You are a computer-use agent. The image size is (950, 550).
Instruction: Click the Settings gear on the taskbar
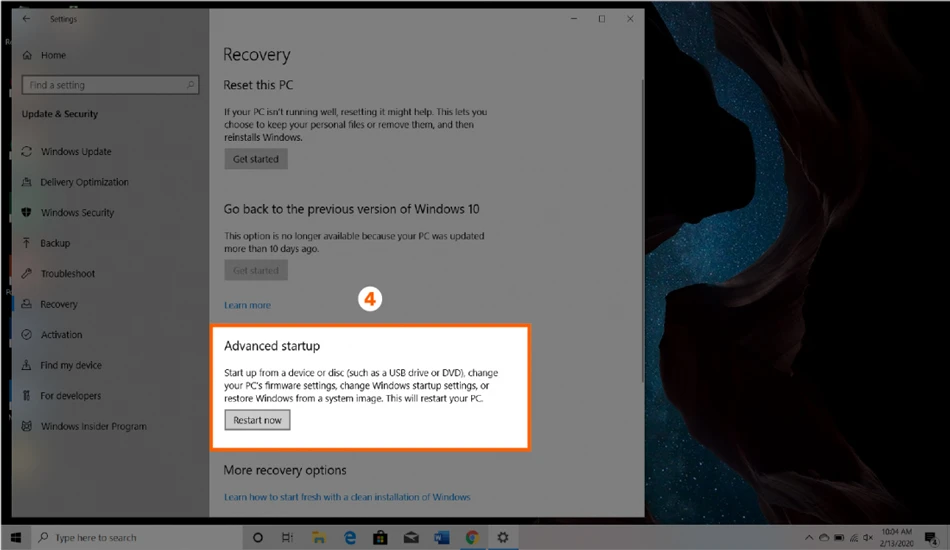503,537
